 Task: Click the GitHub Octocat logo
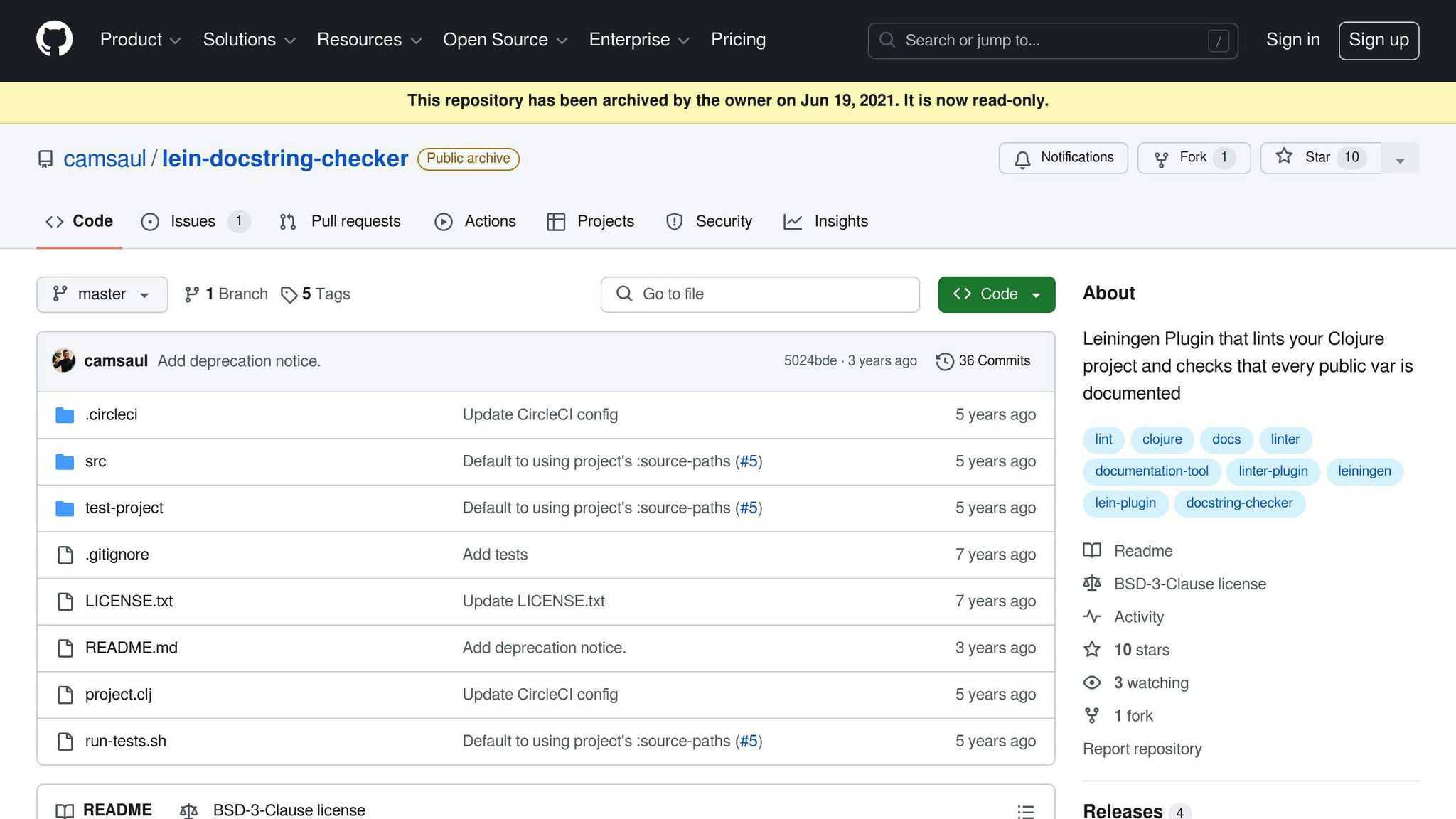click(x=55, y=39)
